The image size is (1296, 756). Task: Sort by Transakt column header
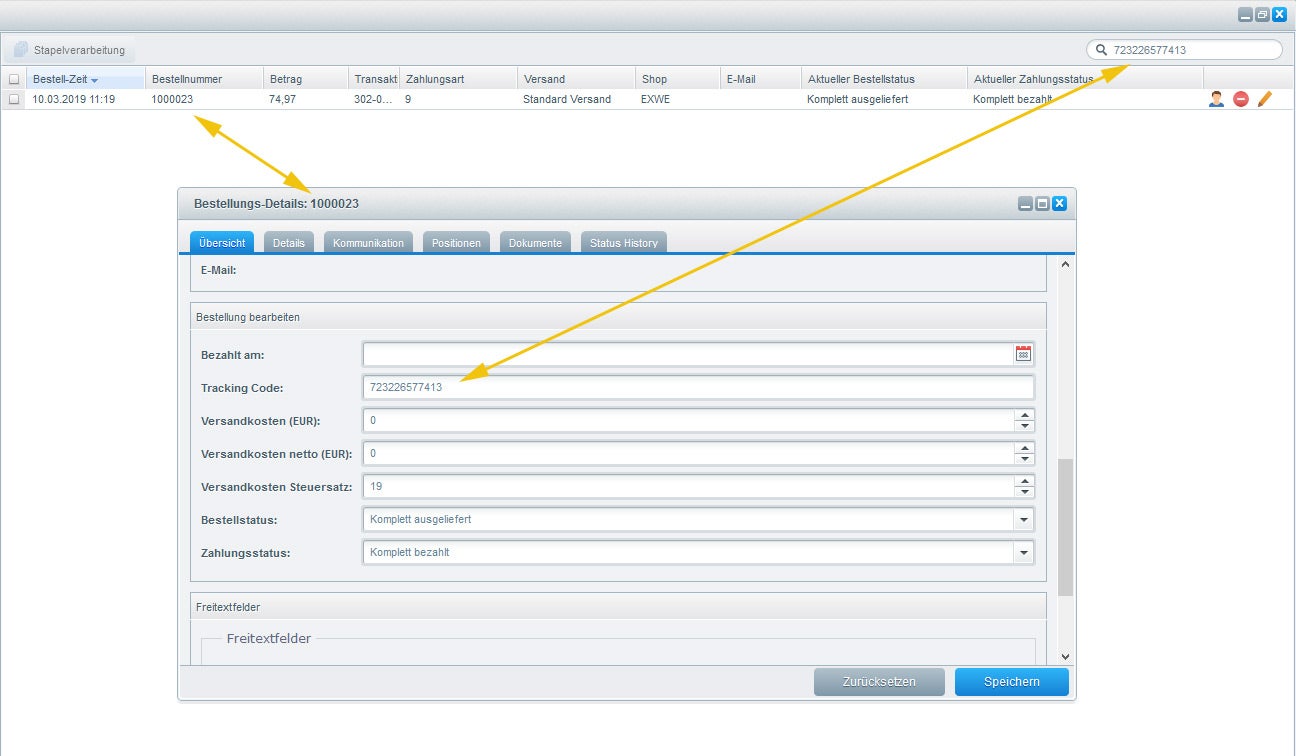tap(374, 79)
